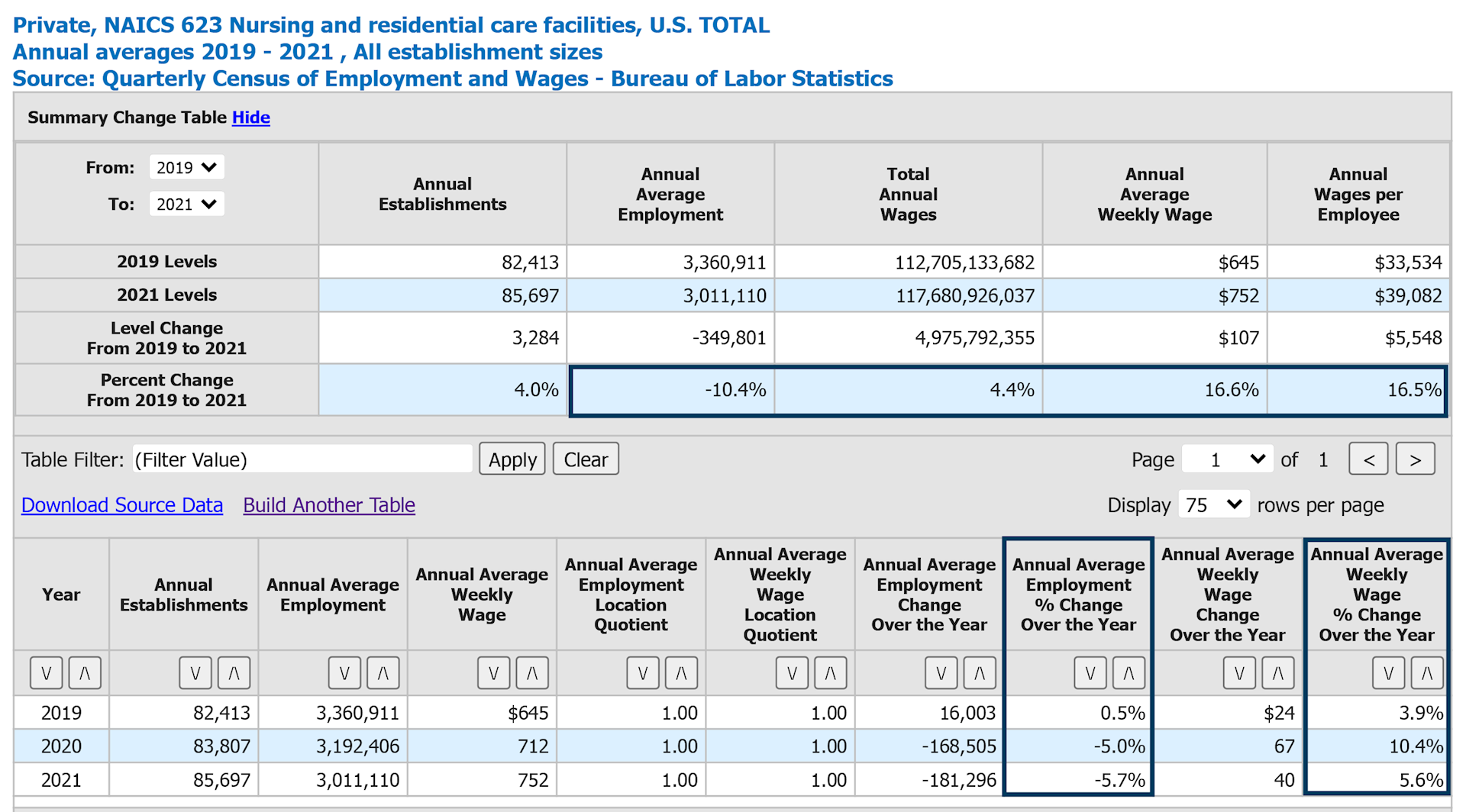Click the Annual Wages per Employee header
The width and height of the screenshot is (1466, 812).
[1358, 194]
